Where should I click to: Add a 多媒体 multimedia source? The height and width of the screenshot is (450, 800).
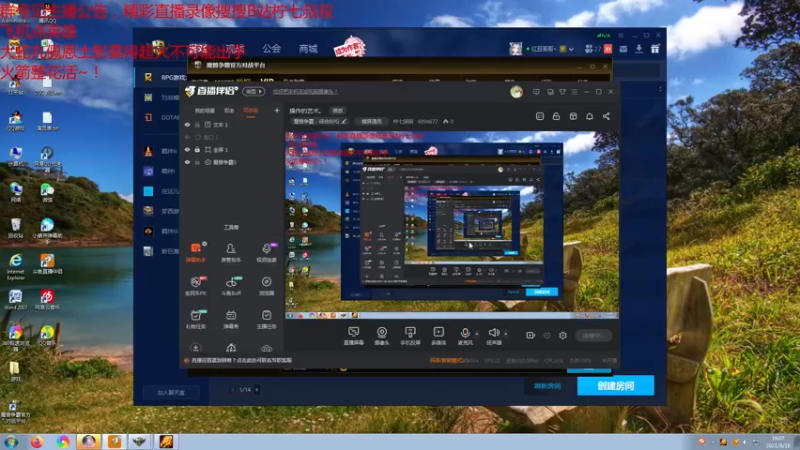pyautogui.click(x=439, y=336)
